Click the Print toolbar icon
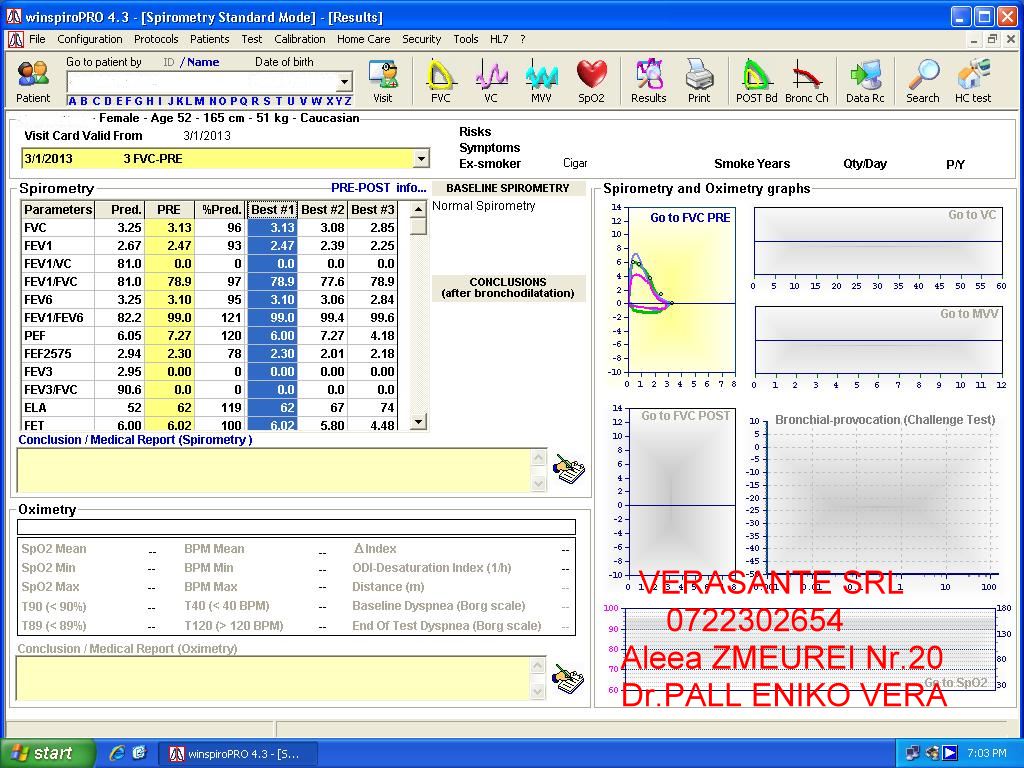Image resolution: width=1024 pixels, height=768 pixels. point(699,81)
